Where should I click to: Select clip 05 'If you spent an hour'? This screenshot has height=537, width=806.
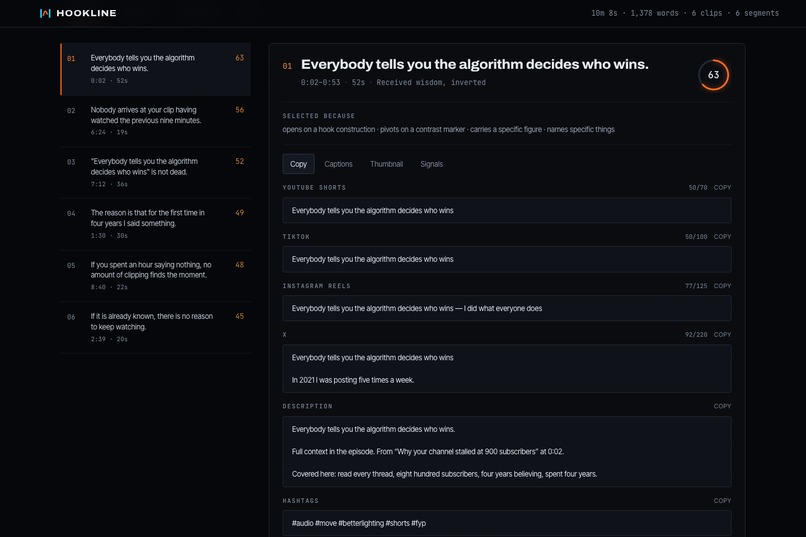155,276
